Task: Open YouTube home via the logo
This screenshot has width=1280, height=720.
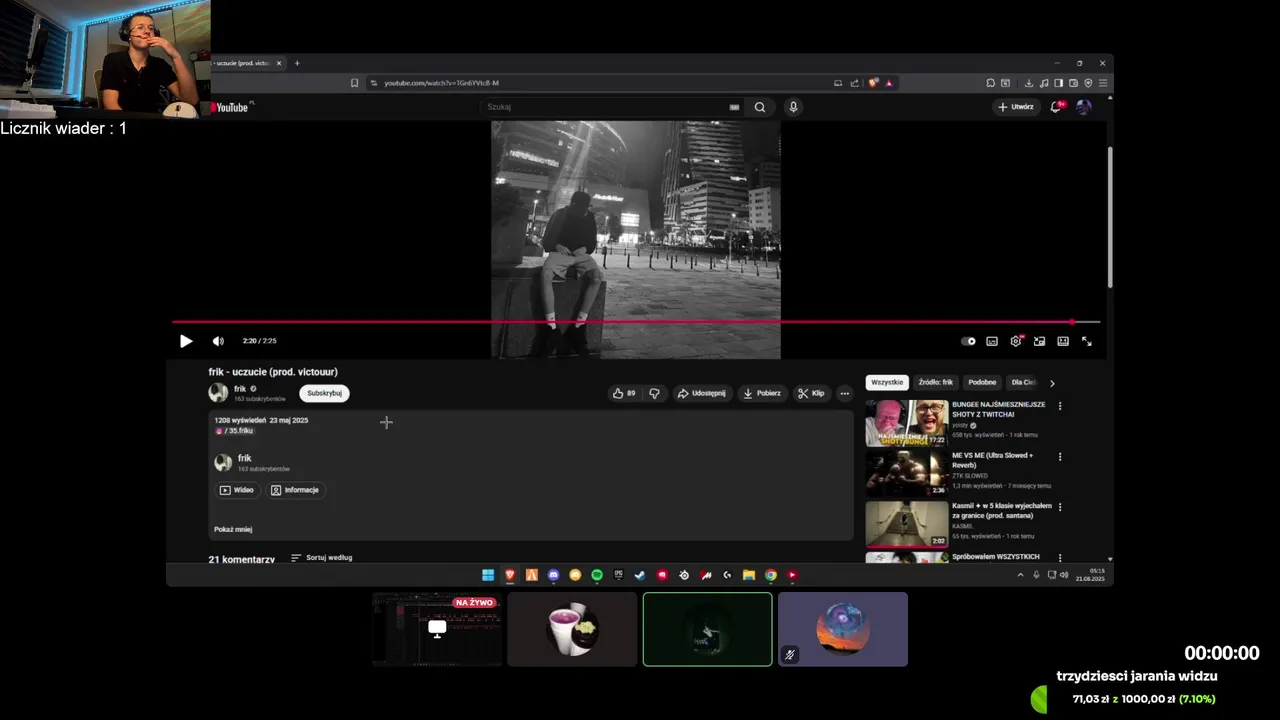Action: tap(230, 107)
